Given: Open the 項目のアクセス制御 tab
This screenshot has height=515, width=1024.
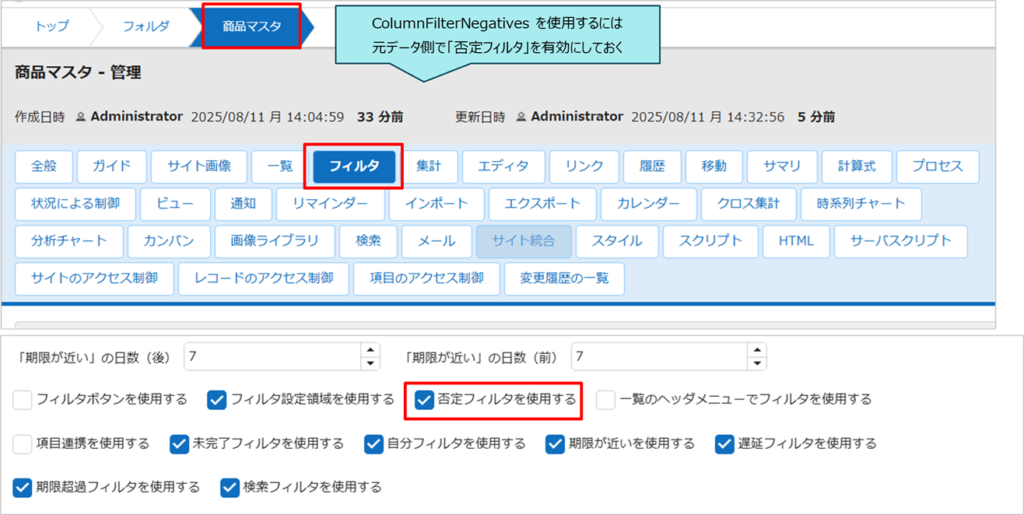Looking at the screenshot, I should (426, 279).
